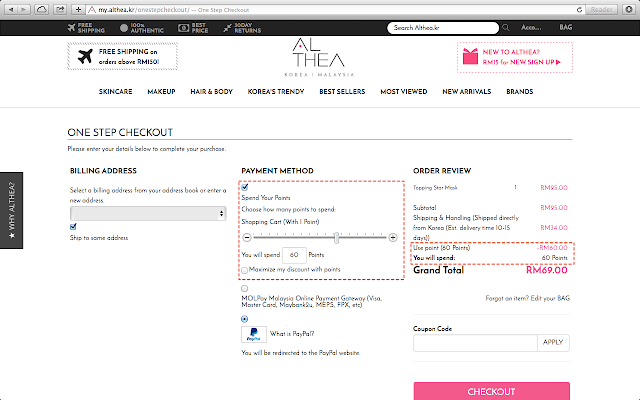640x400 pixels.
Task: Reload page using refresh icon
Action: click(x=579, y=9)
